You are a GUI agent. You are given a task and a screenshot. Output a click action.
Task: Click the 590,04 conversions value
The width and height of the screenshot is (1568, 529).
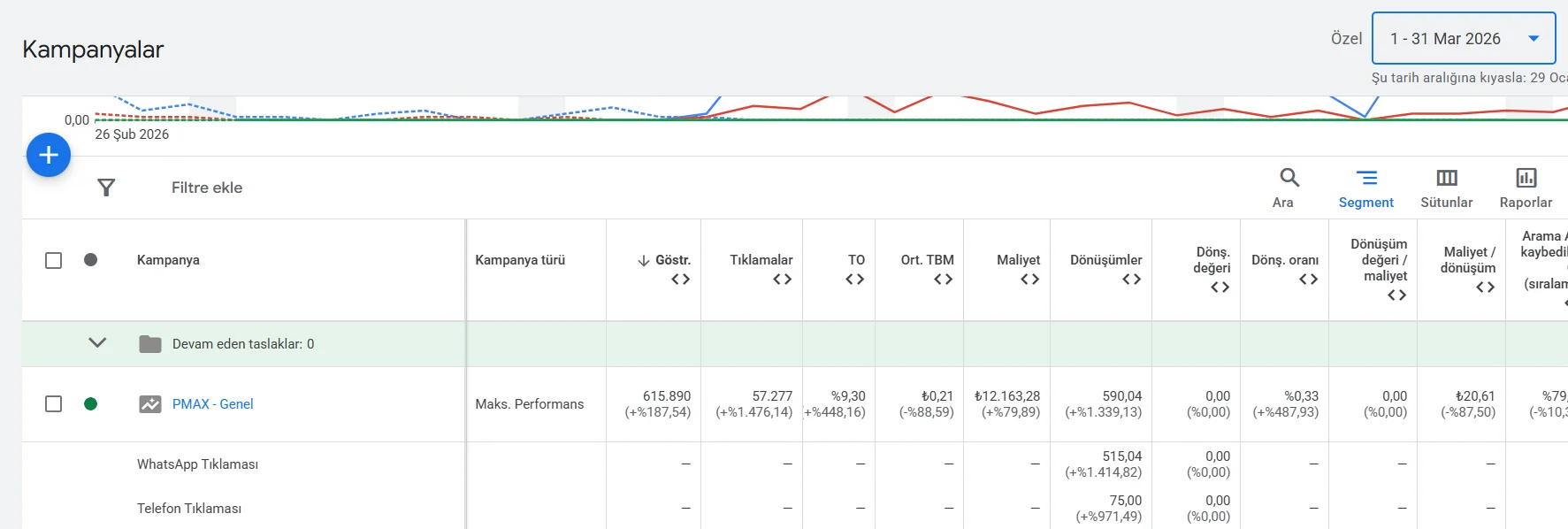1122,396
